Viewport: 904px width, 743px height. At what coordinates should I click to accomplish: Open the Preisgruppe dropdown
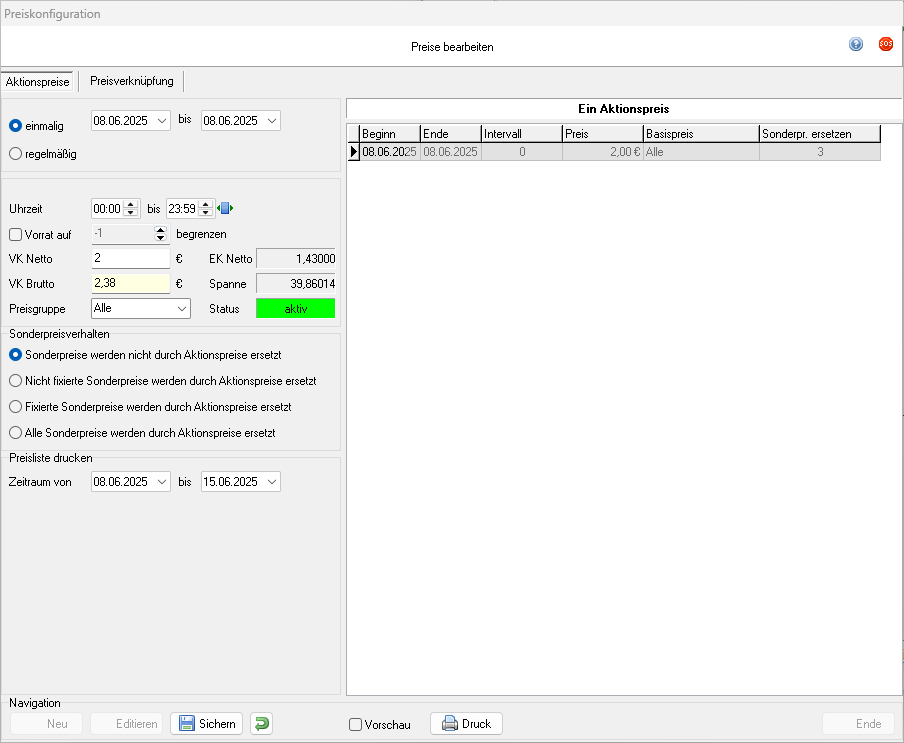point(181,309)
